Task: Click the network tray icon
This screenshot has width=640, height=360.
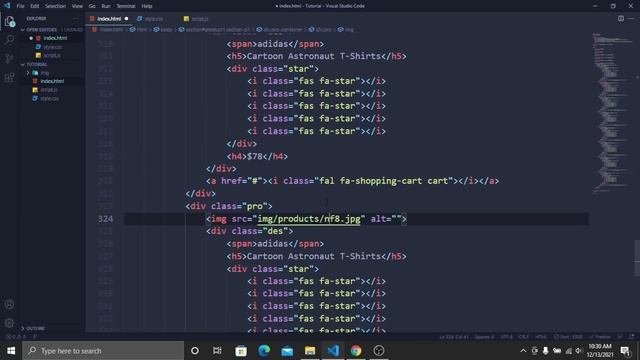Action: pyautogui.click(x=568, y=351)
